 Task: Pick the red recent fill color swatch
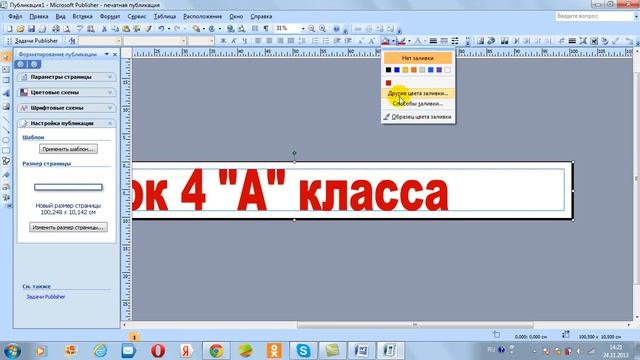(388, 83)
